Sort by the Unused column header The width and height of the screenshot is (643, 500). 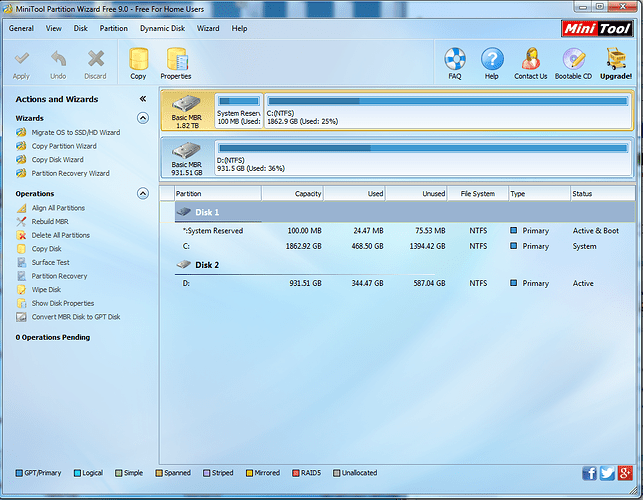416,194
